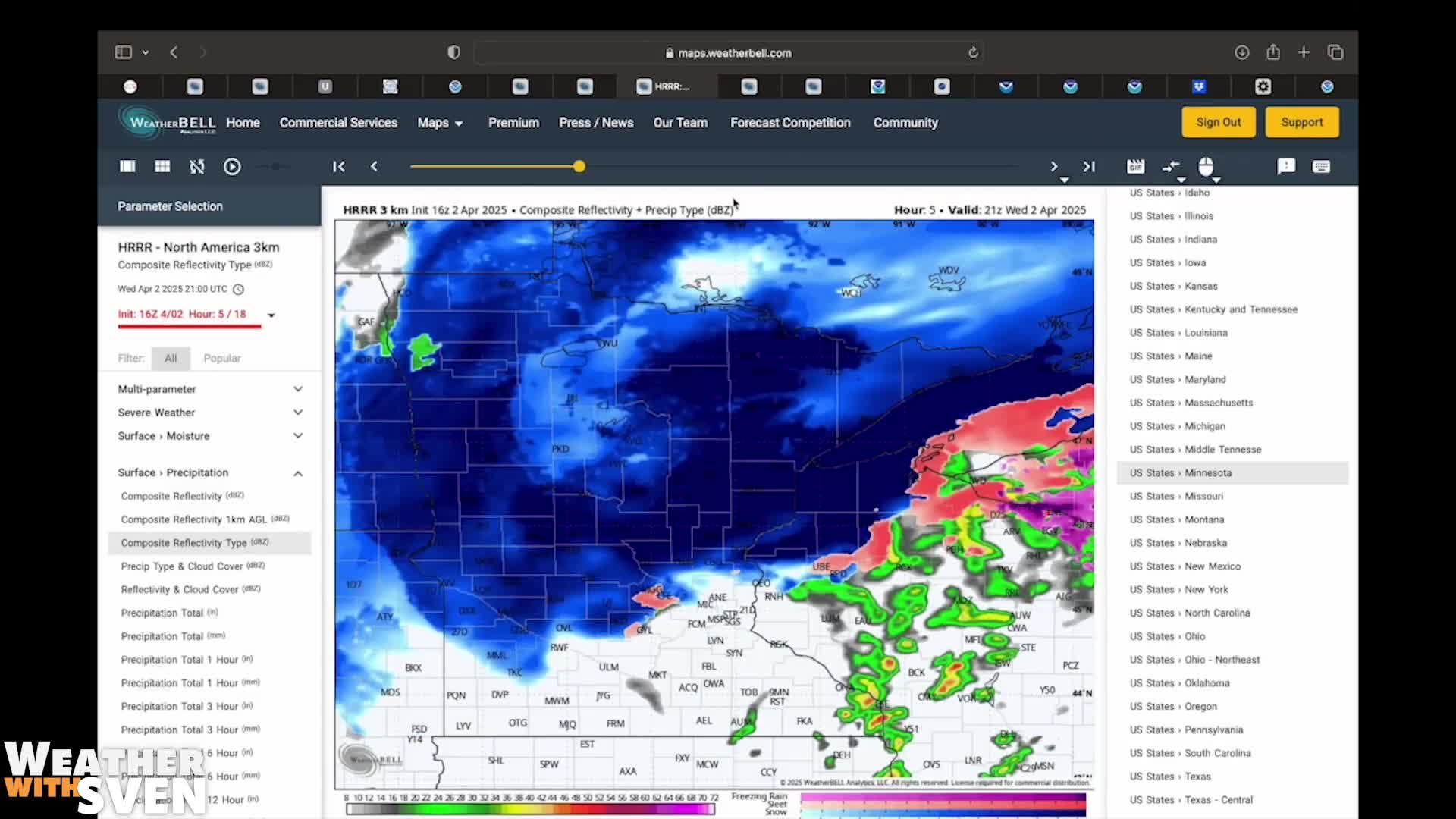Collapse the Surface Precipitation section

[x=298, y=472]
